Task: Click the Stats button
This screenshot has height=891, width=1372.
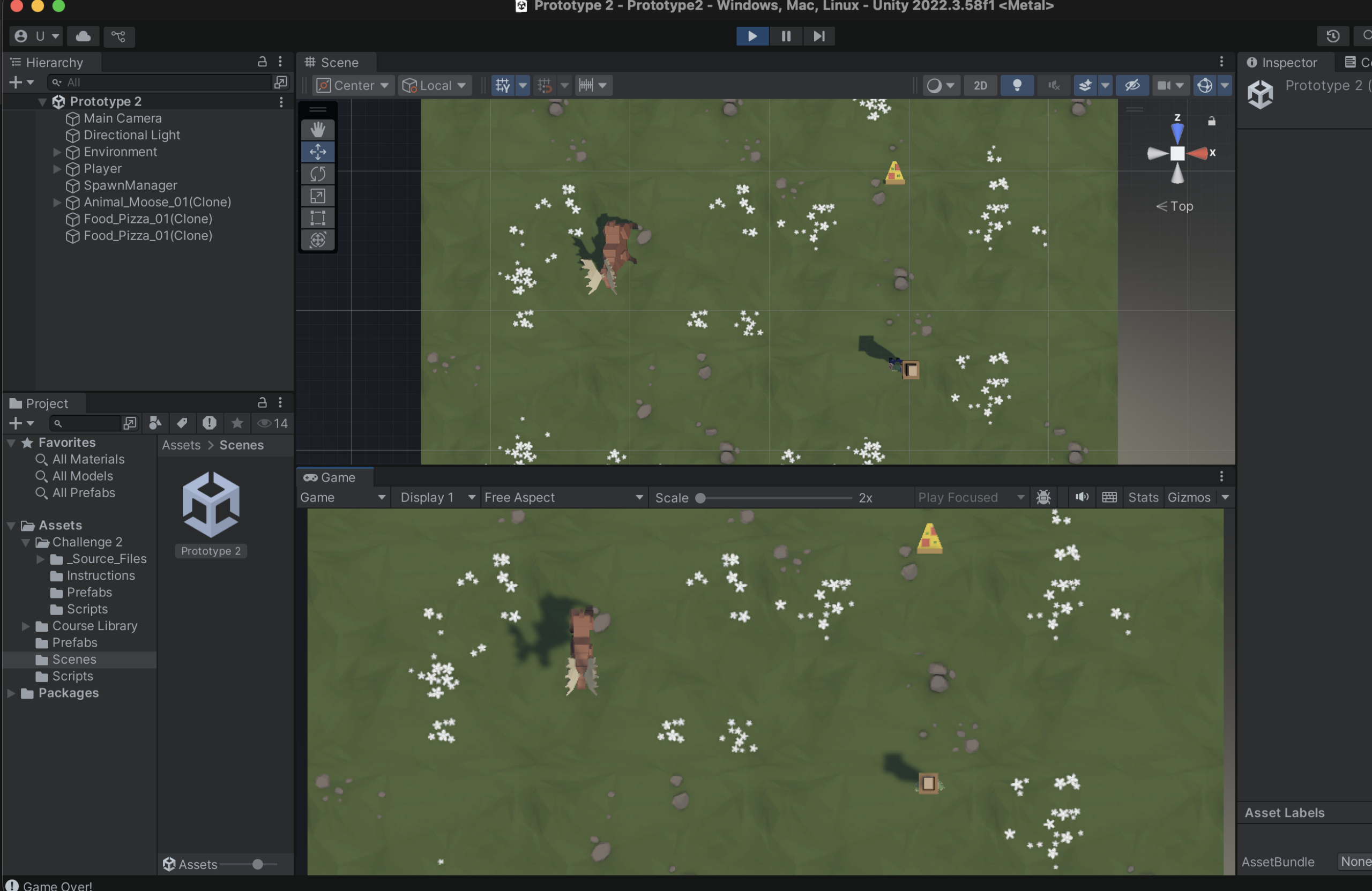Action: (x=1143, y=497)
